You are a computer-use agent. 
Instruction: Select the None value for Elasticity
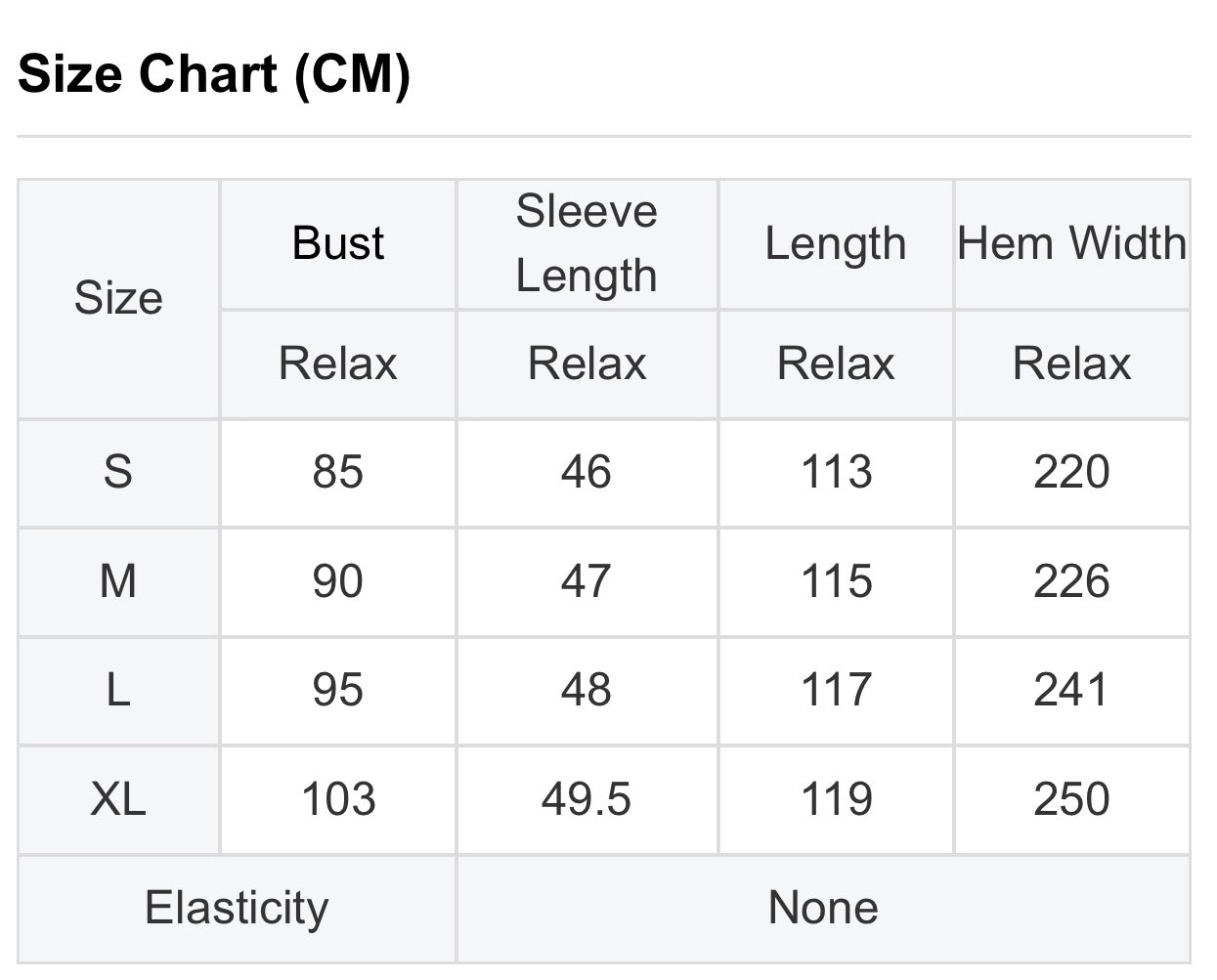pos(823,908)
